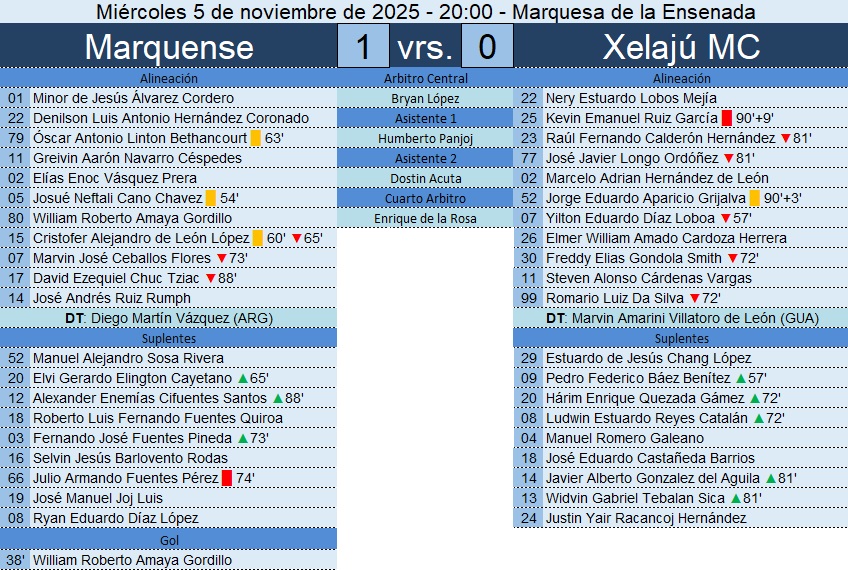The height and width of the screenshot is (570, 848).
Task: Select the Xelajú MC team name header
Action: [682, 47]
